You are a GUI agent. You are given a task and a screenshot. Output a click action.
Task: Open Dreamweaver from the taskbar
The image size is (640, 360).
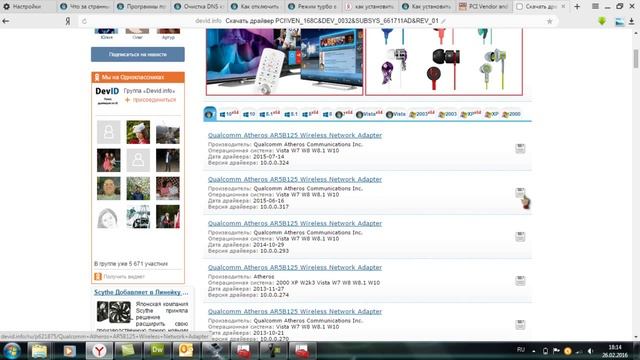tap(158, 351)
